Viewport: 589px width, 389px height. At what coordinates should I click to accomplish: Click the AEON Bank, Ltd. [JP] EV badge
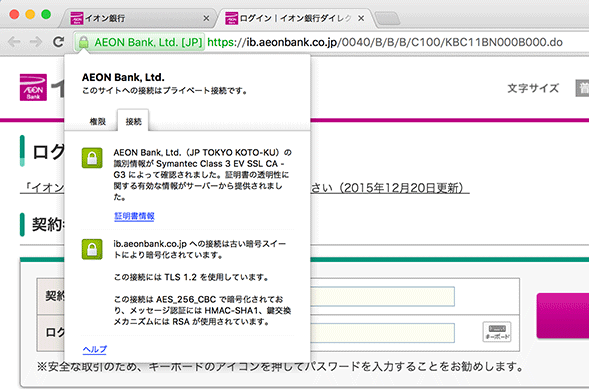pyautogui.click(x=140, y=42)
